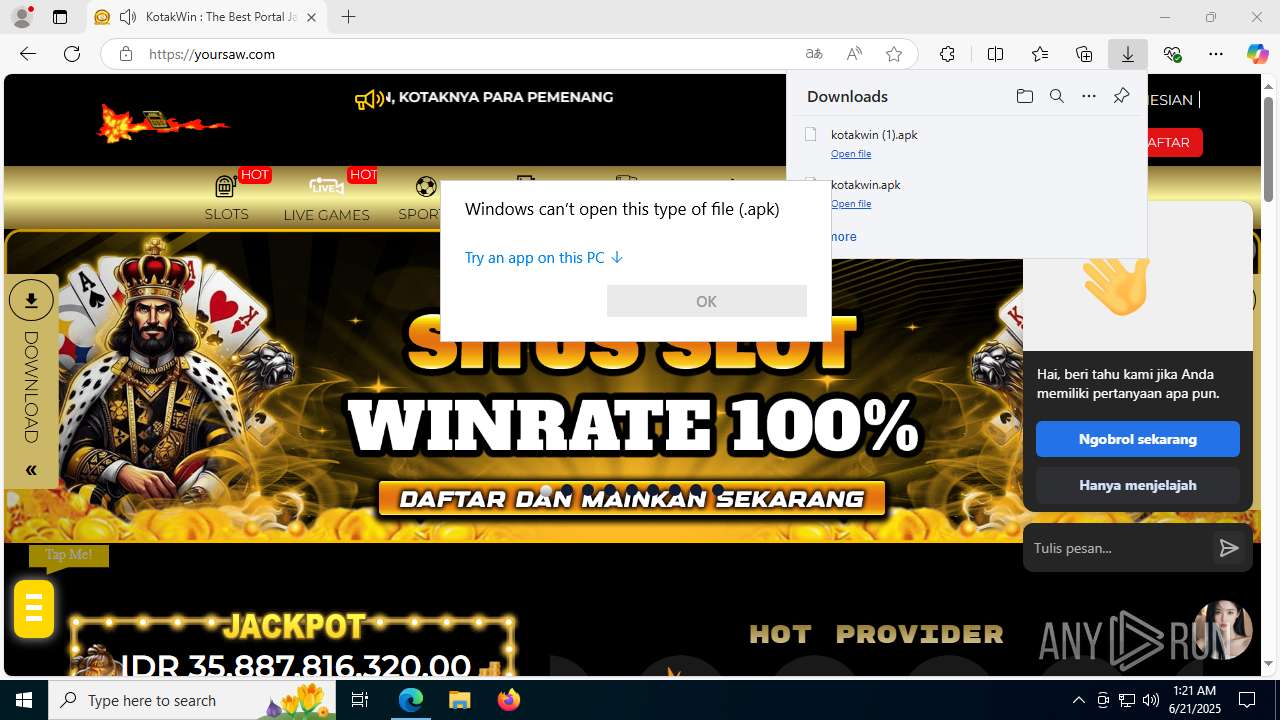Viewport: 1280px width, 720px height.
Task: Click the sports soccer ball icon
Action: tap(426, 187)
